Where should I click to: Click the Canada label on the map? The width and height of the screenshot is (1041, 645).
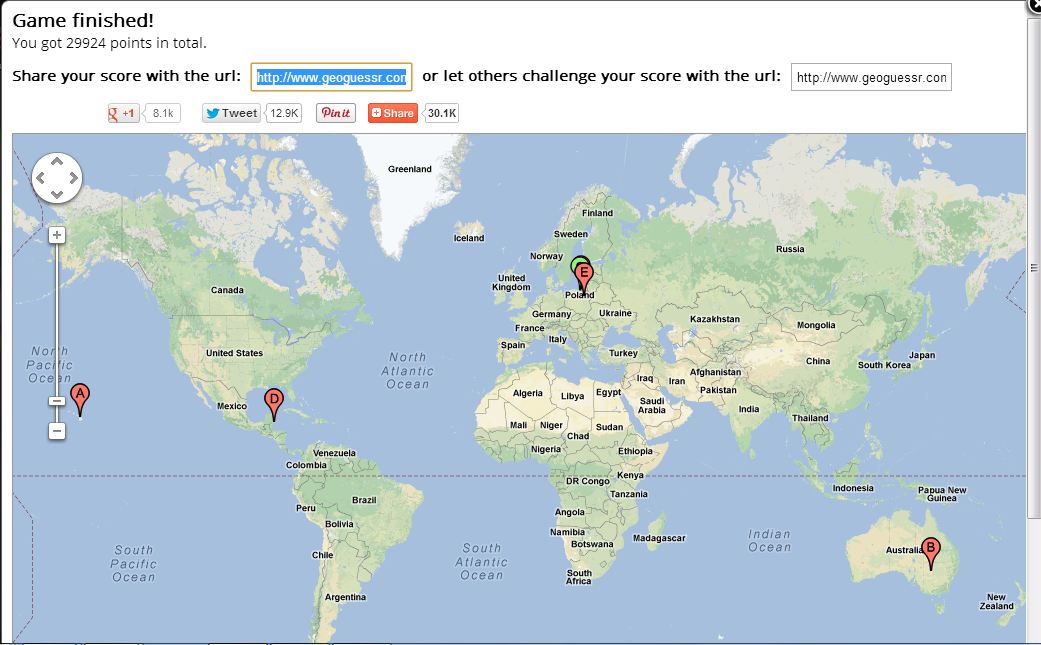pyautogui.click(x=227, y=290)
